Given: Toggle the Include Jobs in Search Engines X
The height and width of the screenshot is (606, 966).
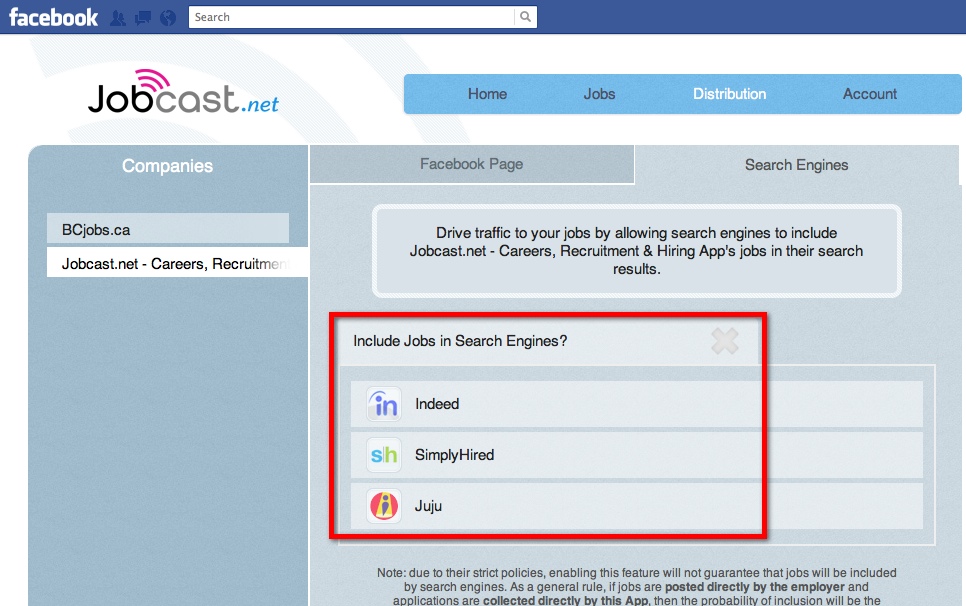Looking at the screenshot, I should 724,341.
